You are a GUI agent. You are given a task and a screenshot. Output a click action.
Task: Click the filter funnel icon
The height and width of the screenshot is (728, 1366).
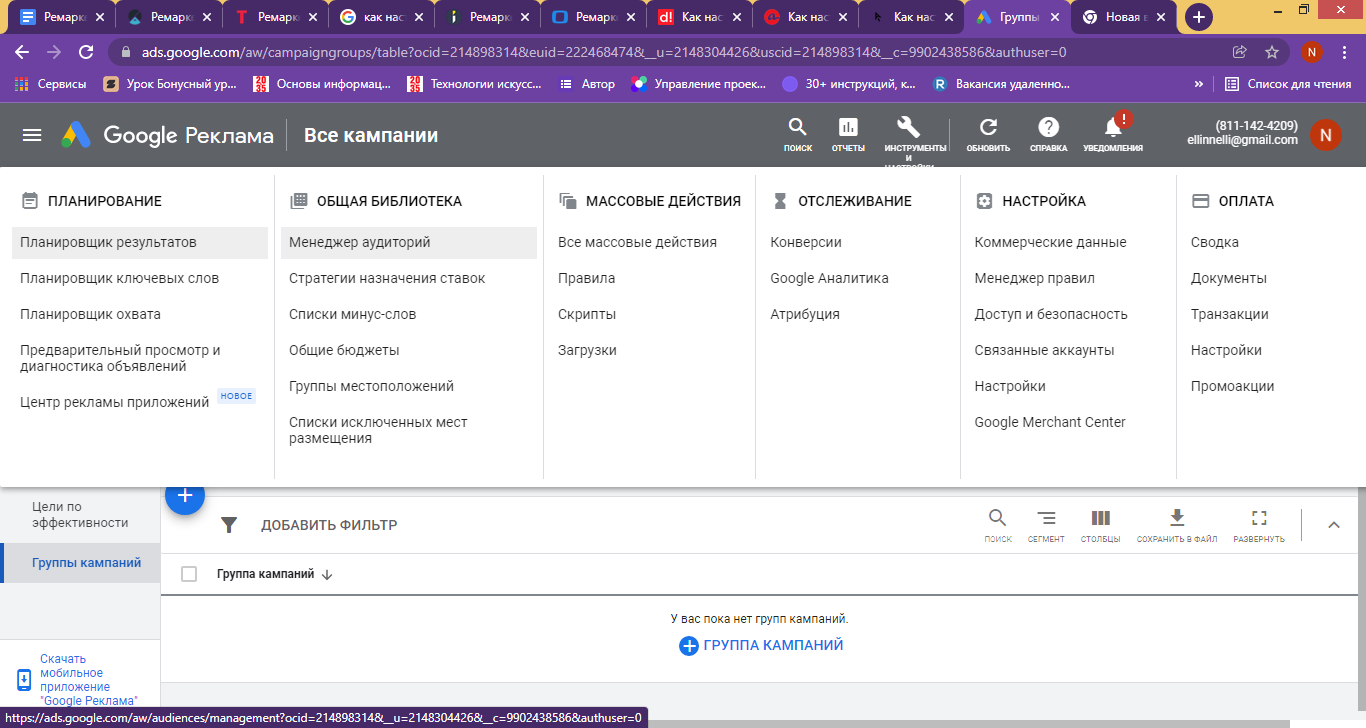(229, 525)
